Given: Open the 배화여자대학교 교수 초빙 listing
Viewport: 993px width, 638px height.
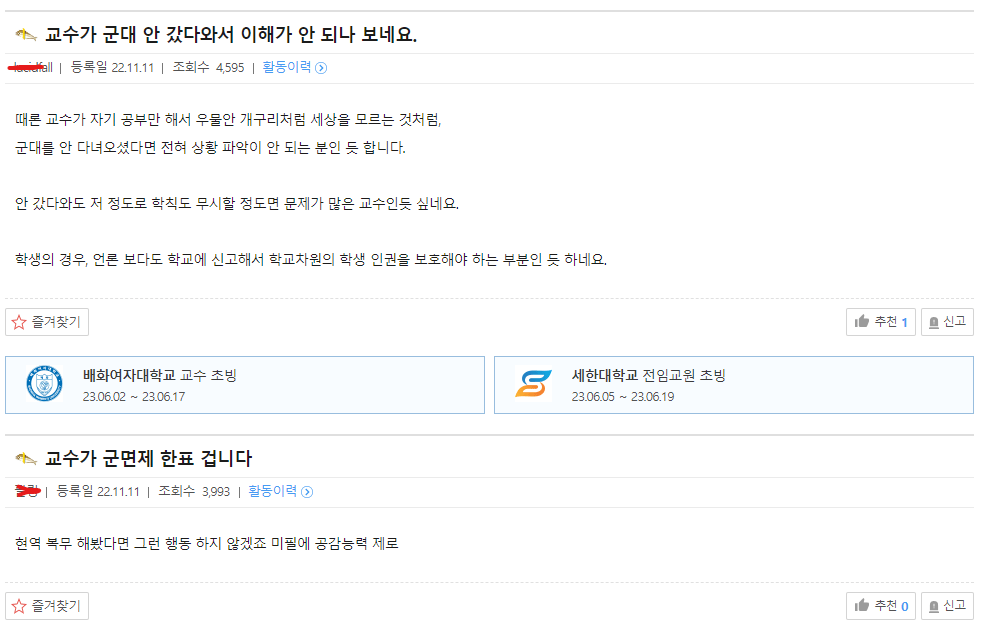Looking at the screenshot, I should click(x=160, y=376).
